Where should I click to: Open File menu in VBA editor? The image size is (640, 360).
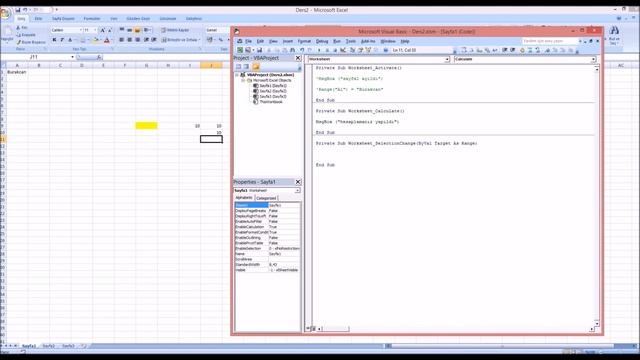point(248,41)
